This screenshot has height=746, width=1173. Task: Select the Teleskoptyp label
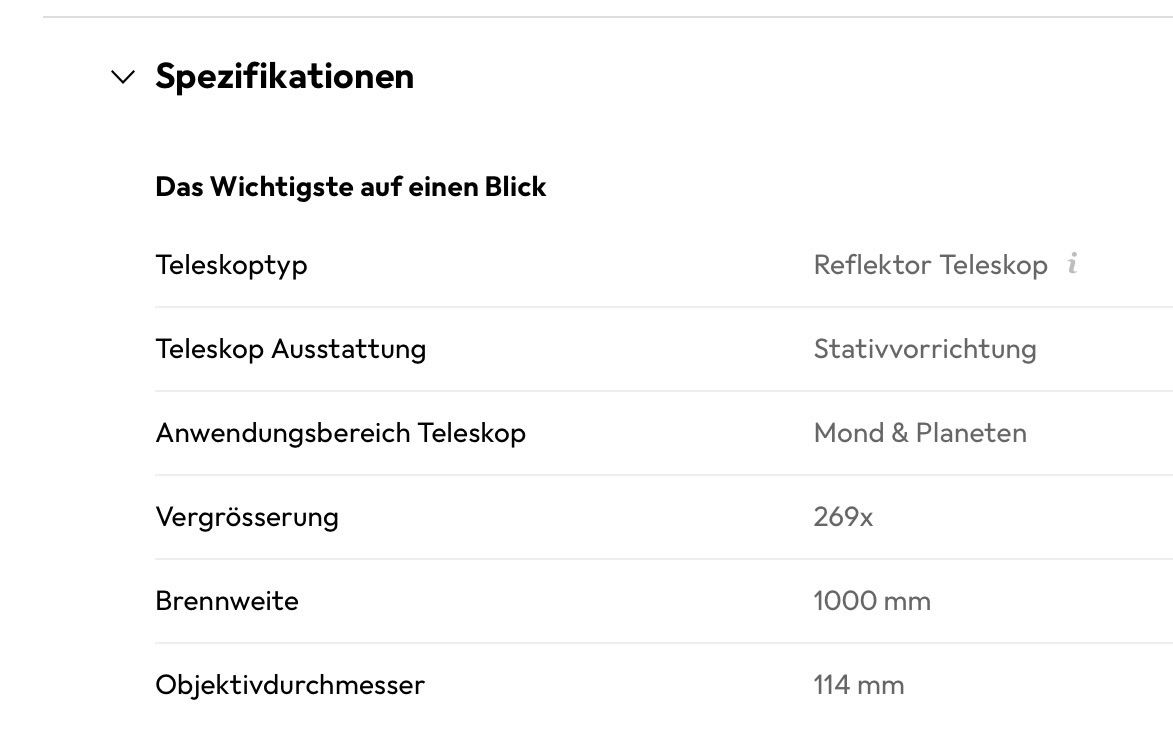point(231,265)
